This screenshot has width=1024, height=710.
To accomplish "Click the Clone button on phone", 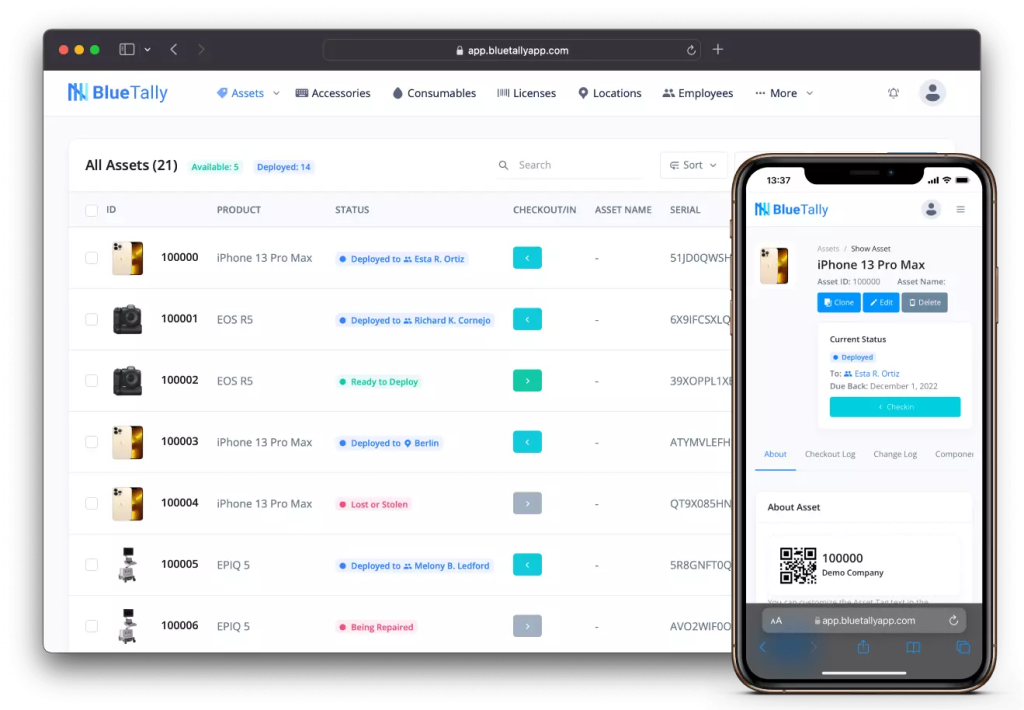I will click(839, 302).
